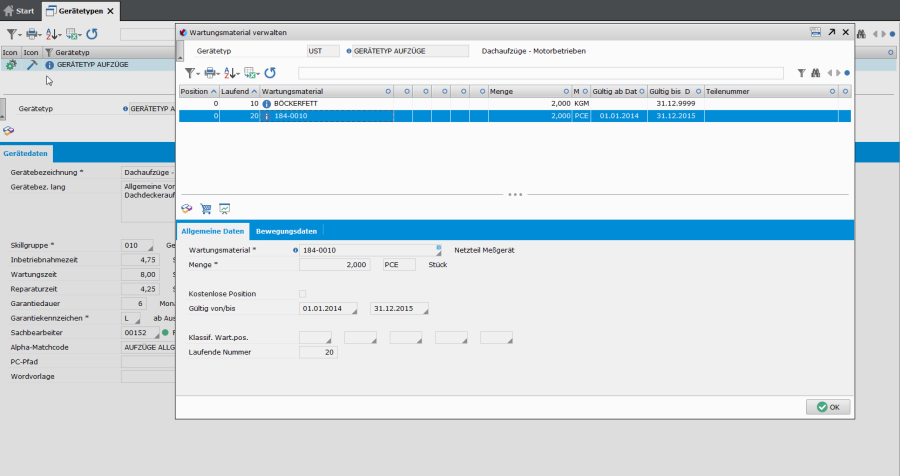Switch to the Start tab
Screen dimensions: 900x476
click(x=19, y=11)
